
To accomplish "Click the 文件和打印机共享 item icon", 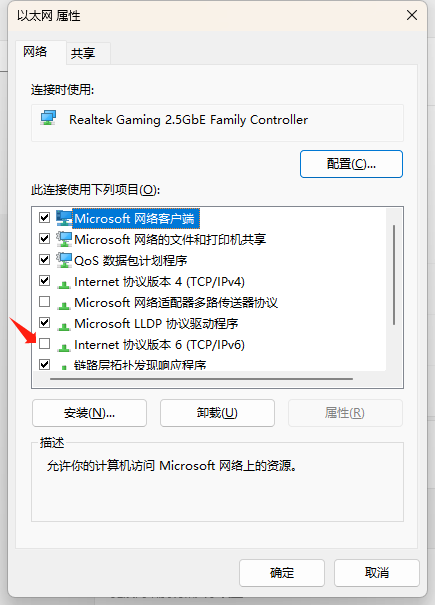I will tap(64, 239).
